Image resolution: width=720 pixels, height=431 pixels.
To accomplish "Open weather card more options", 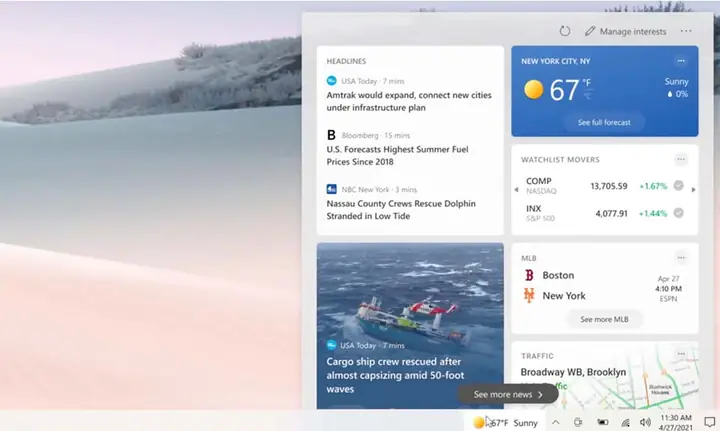I will 681,61.
